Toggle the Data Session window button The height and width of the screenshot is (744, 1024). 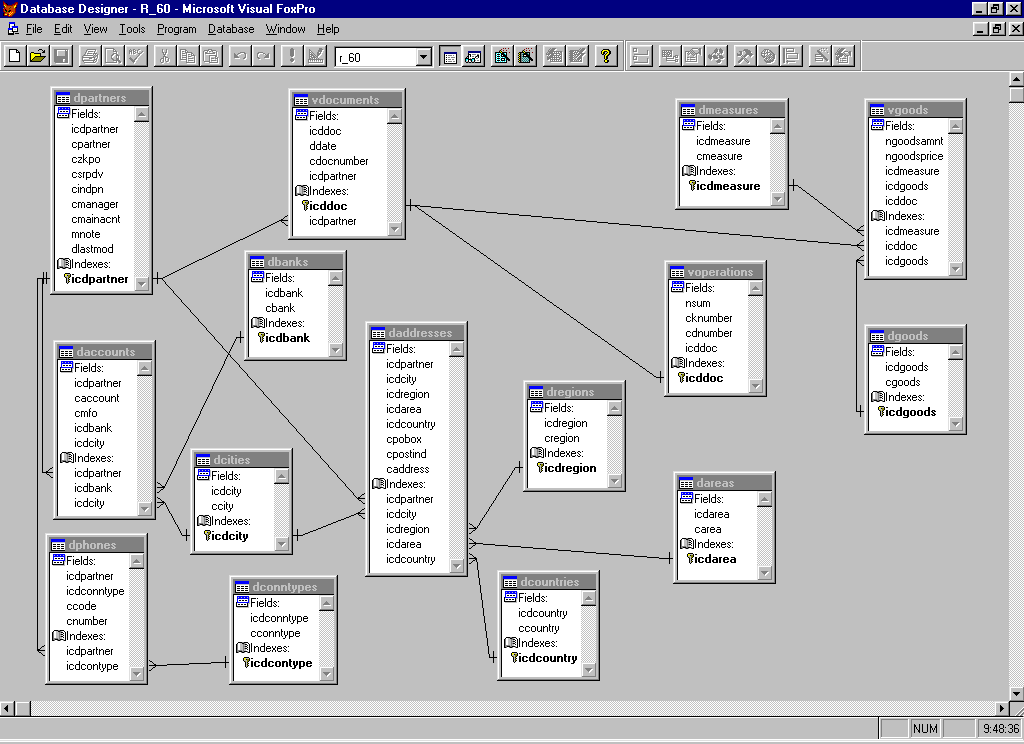[473, 56]
